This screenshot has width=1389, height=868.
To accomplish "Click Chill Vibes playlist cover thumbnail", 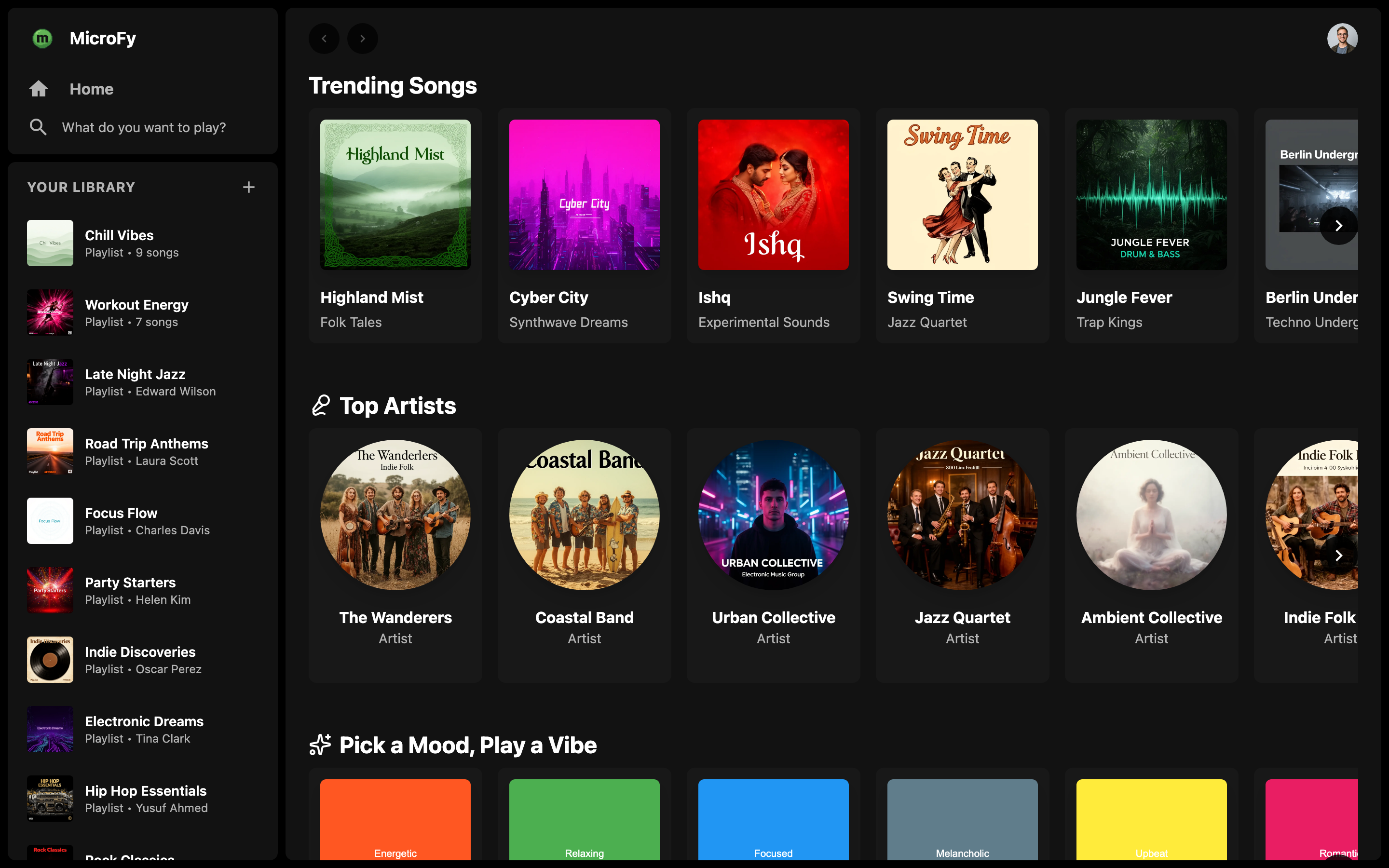I will [x=50, y=243].
